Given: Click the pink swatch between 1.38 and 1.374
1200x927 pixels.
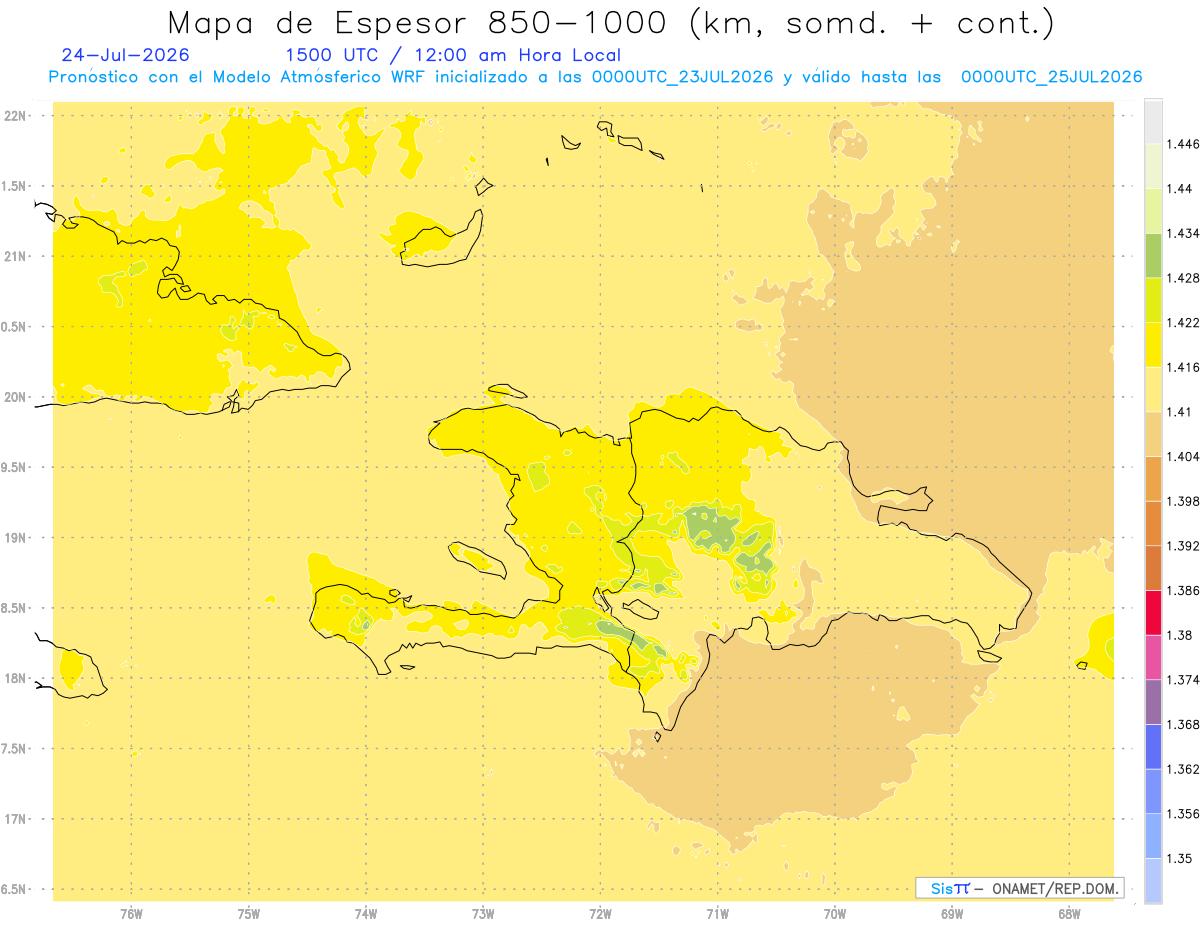Looking at the screenshot, I should 1153,657.
